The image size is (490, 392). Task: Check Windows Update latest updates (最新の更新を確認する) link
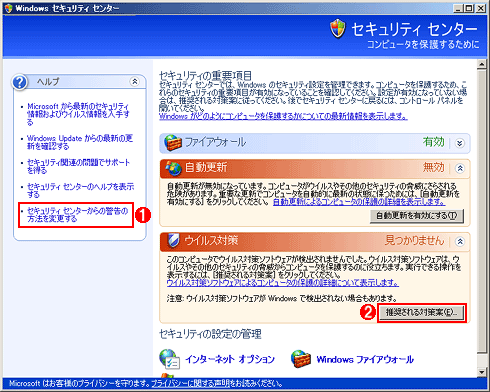pyautogui.click(x=80, y=142)
